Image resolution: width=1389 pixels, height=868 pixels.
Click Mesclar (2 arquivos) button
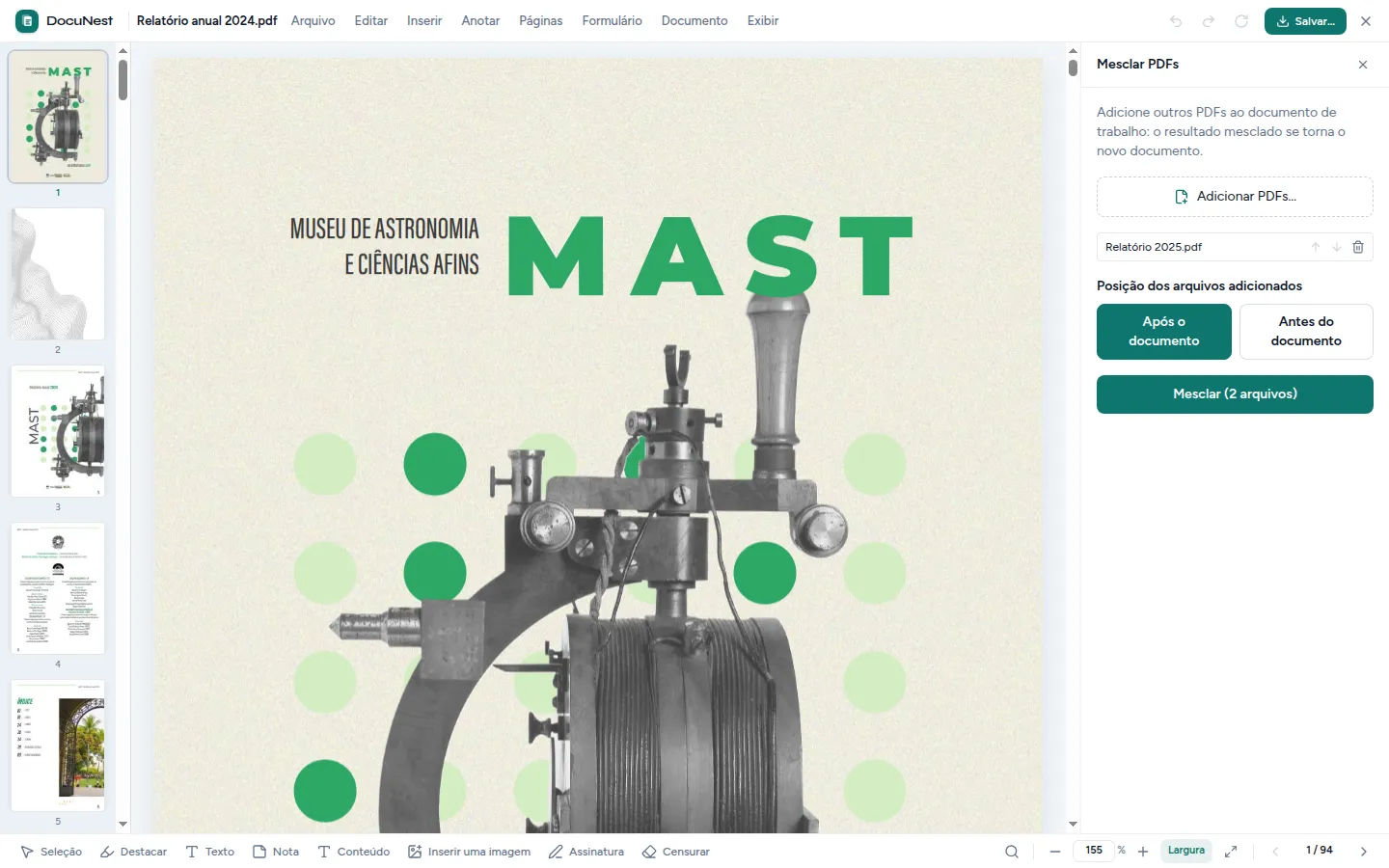point(1235,394)
